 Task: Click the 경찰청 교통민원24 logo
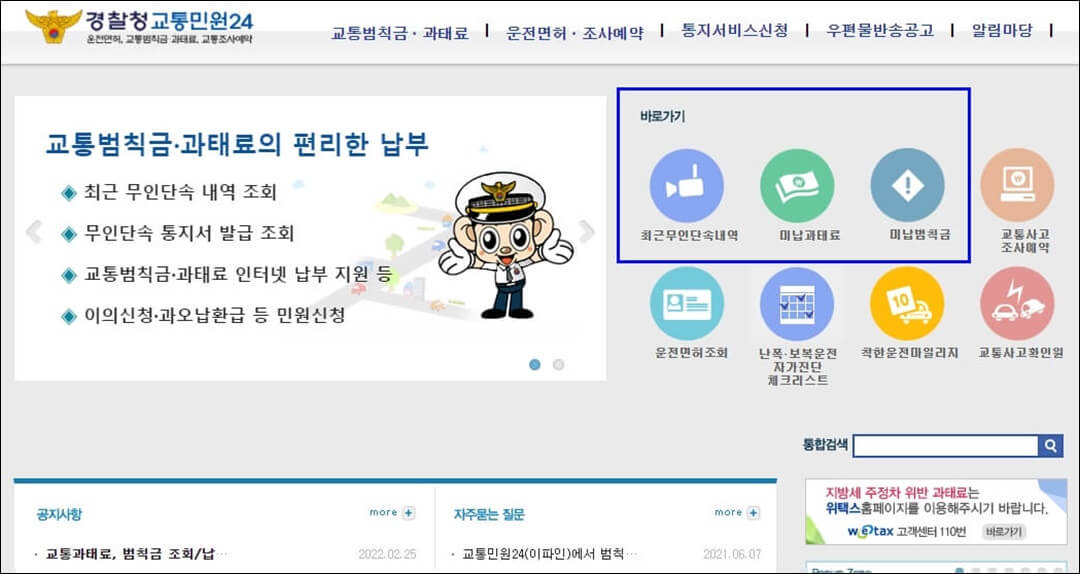click(x=140, y=27)
